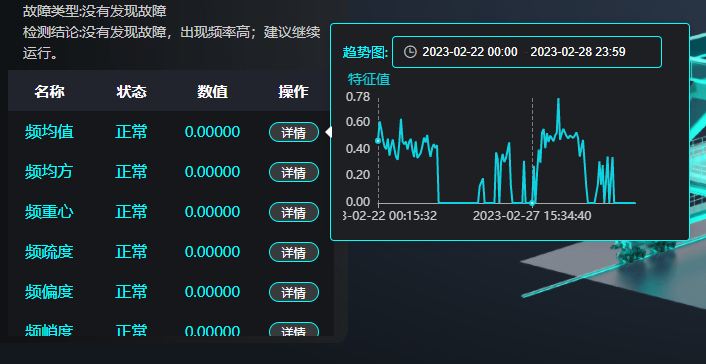Open 详情 for 频偏度 row

coord(294,292)
